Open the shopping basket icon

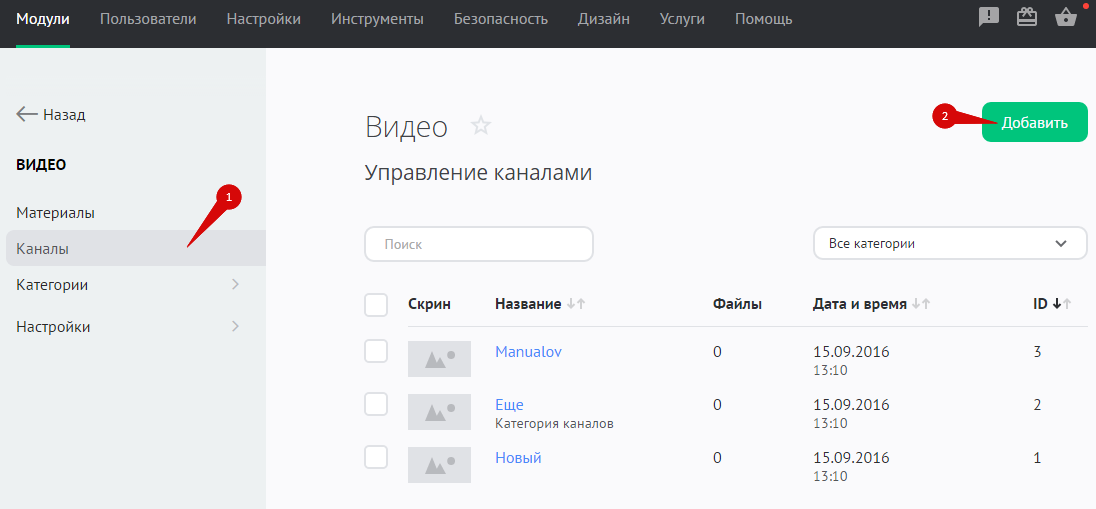tap(1066, 17)
